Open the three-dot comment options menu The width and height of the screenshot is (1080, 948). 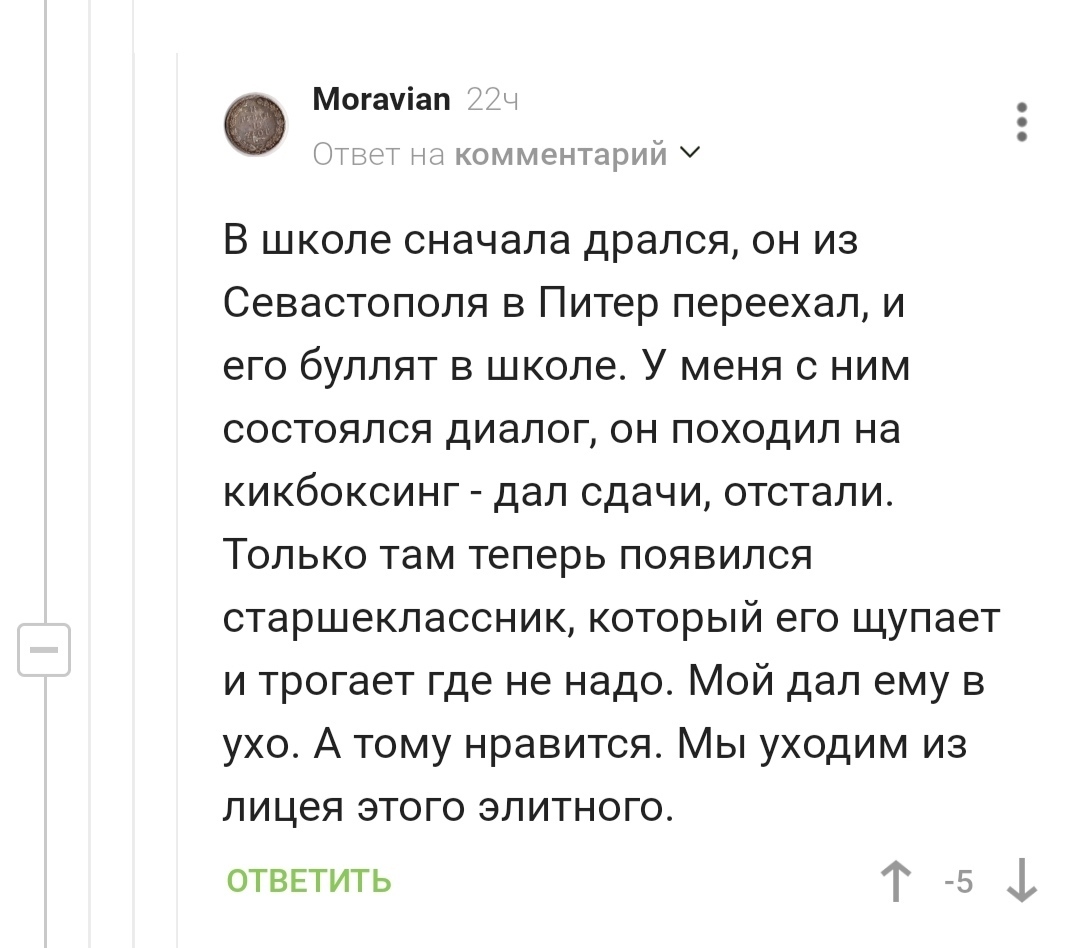(x=1021, y=123)
